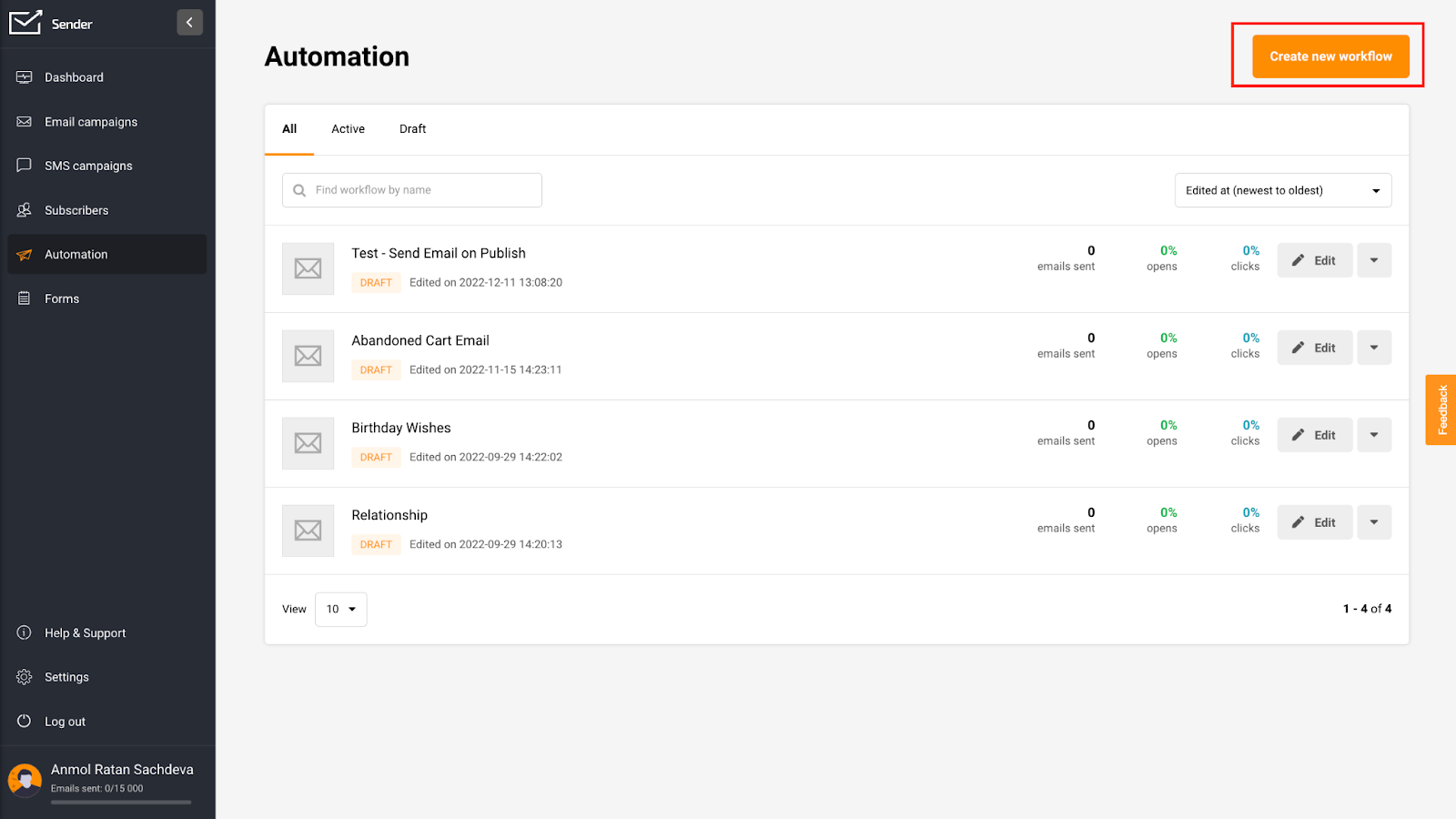Open the 'Edited at (newest to oldest)' sort dropdown
Viewport: 1456px width, 819px height.
[x=1283, y=189]
